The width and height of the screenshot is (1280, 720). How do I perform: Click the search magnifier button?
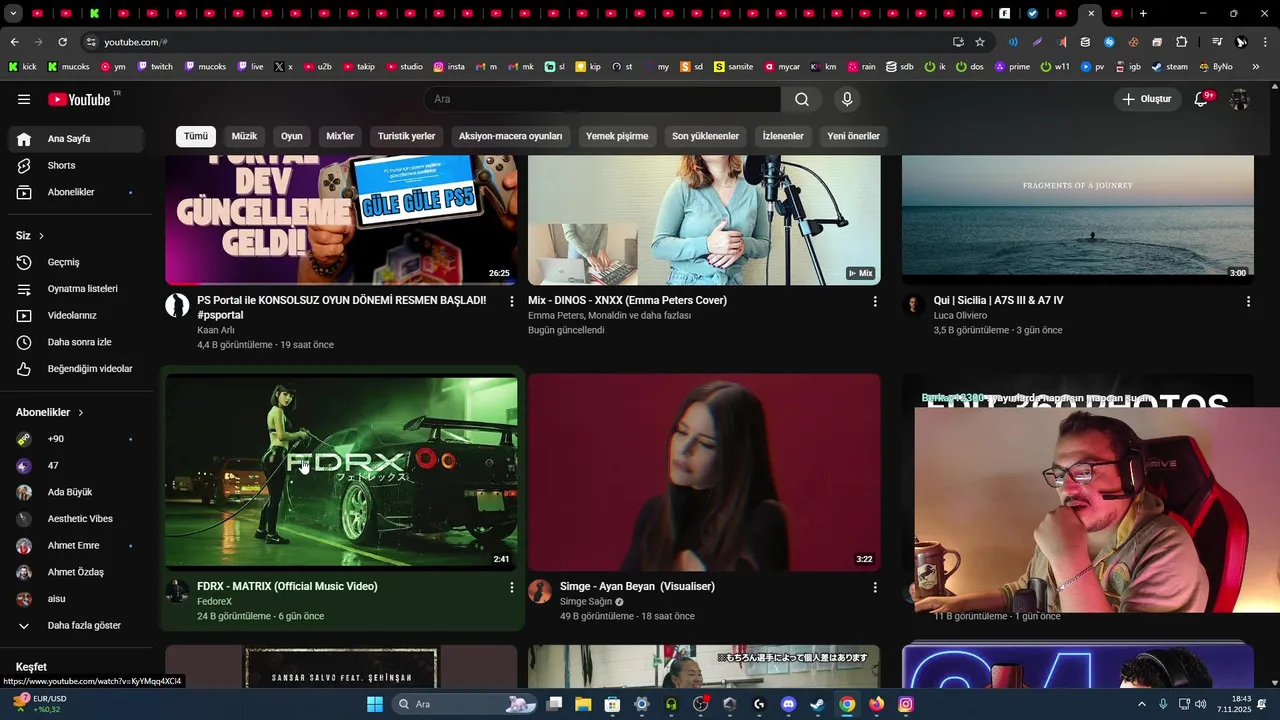pos(802,99)
